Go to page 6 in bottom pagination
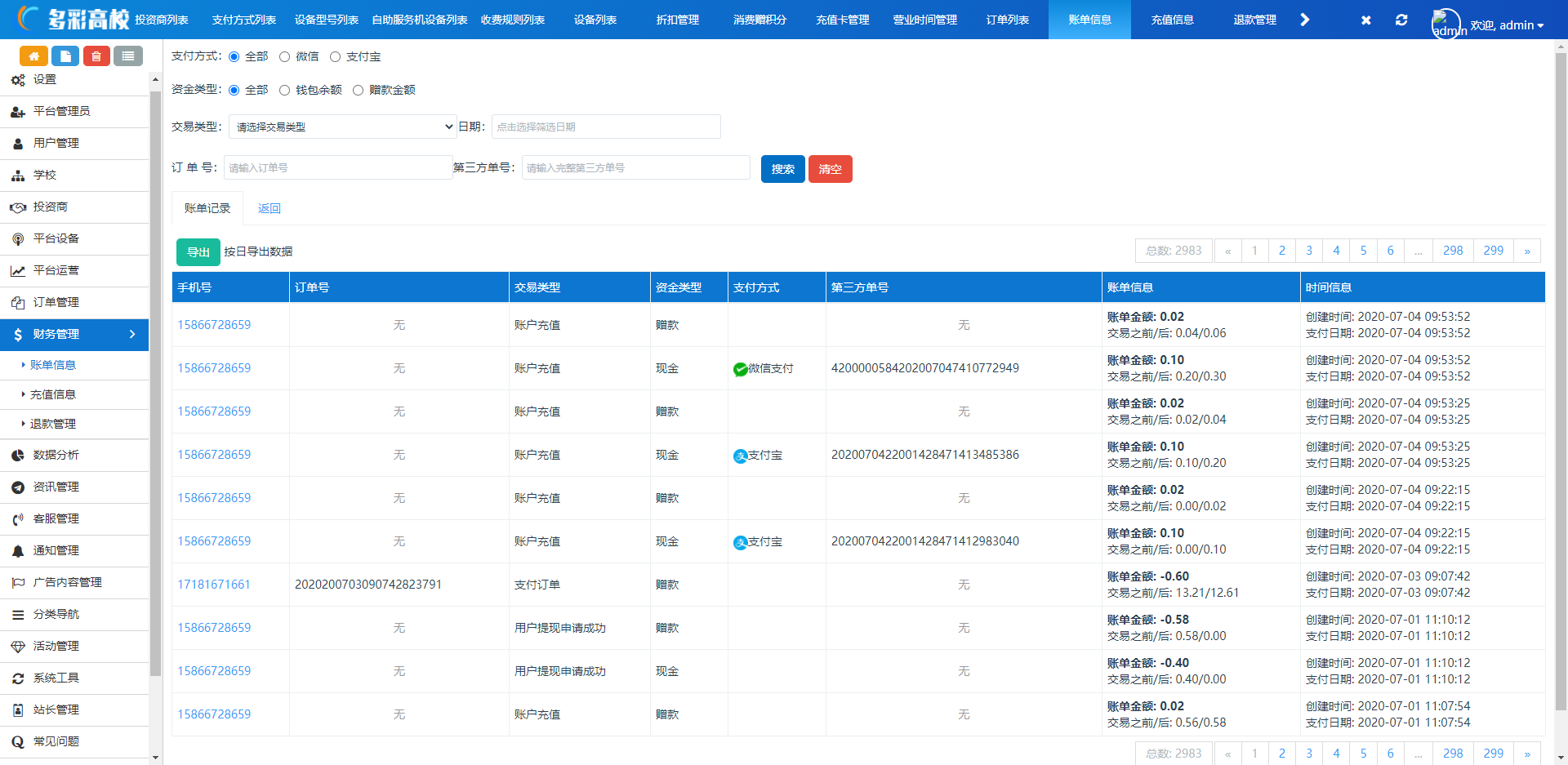 coord(1391,753)
